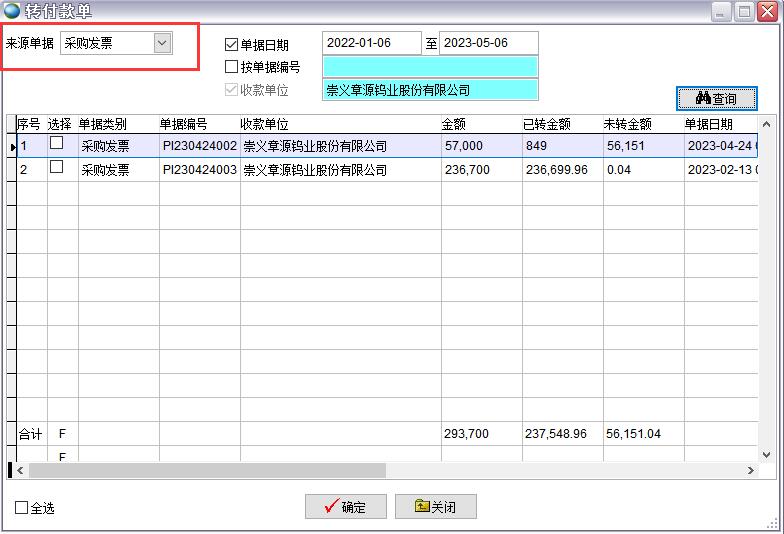Screen dimensions: 784x534
Task: Select checkbox for row PI230424003
Action: point(57,168)
